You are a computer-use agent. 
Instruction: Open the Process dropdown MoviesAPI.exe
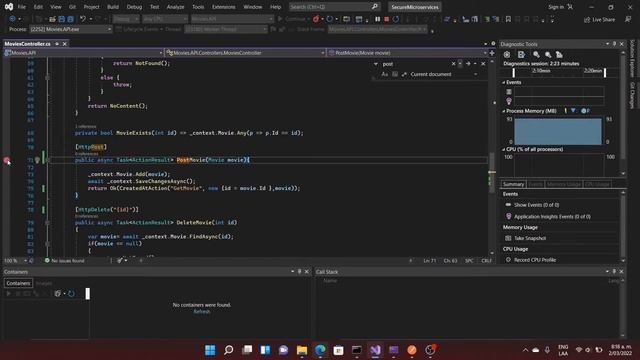(x=70, y=29)
